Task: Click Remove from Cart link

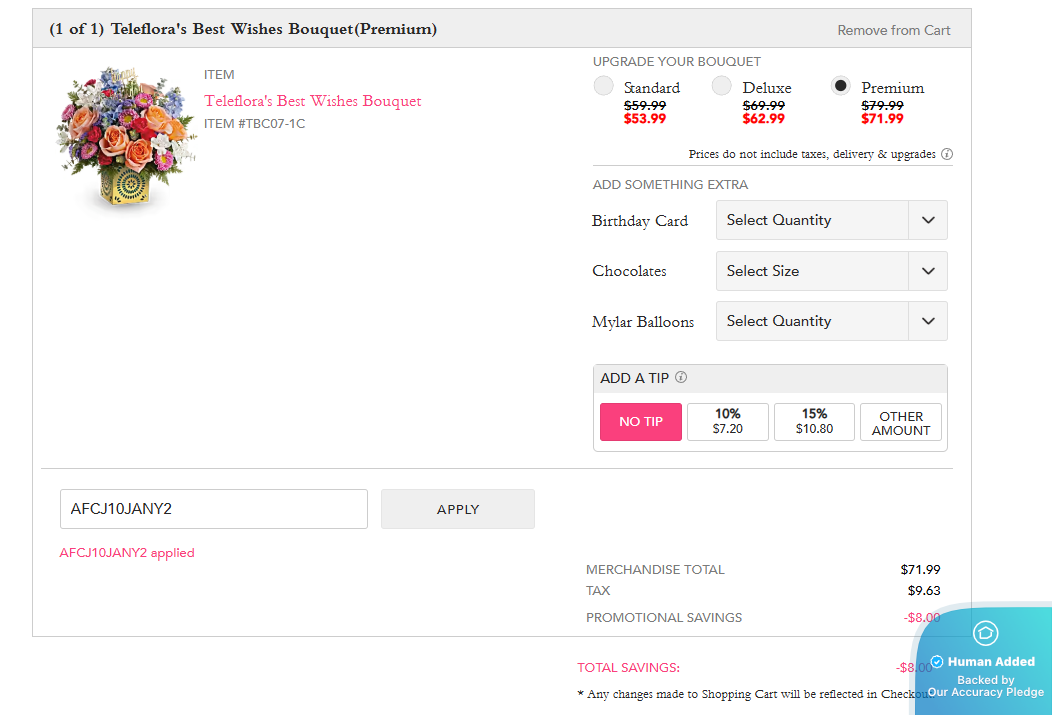Action: [894, 30]
